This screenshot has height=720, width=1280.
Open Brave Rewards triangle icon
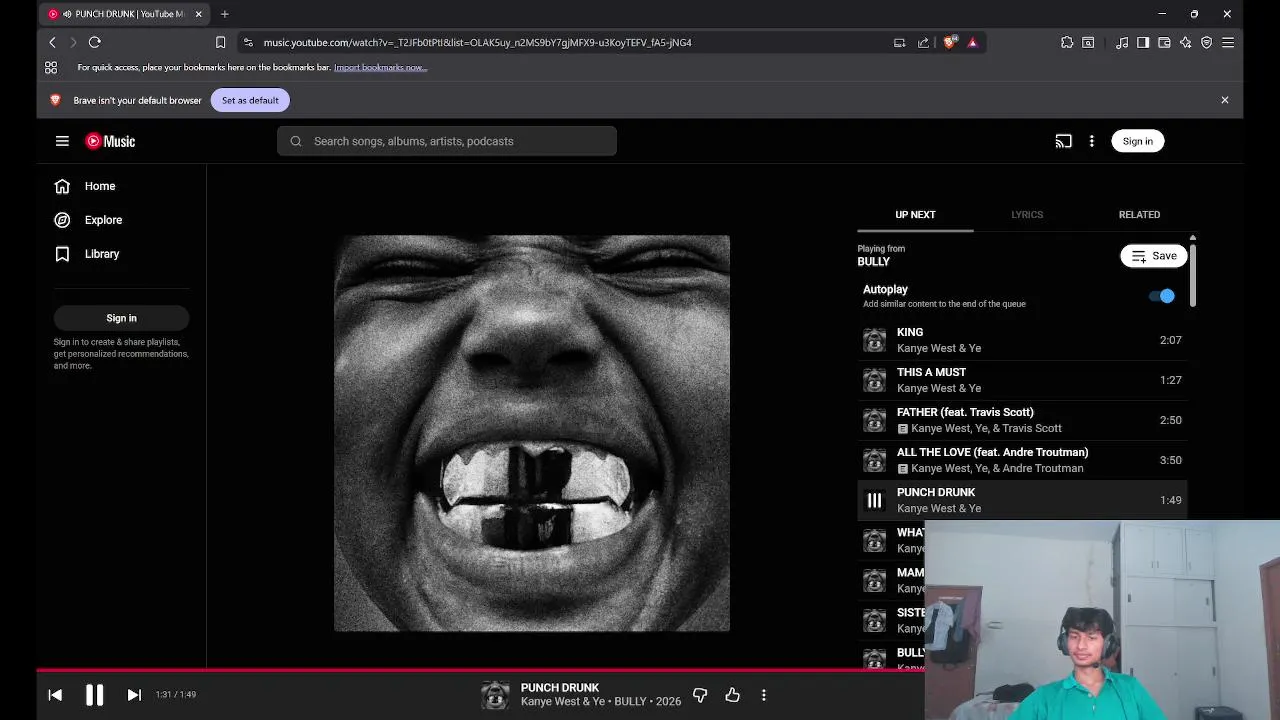coord(972,42)
